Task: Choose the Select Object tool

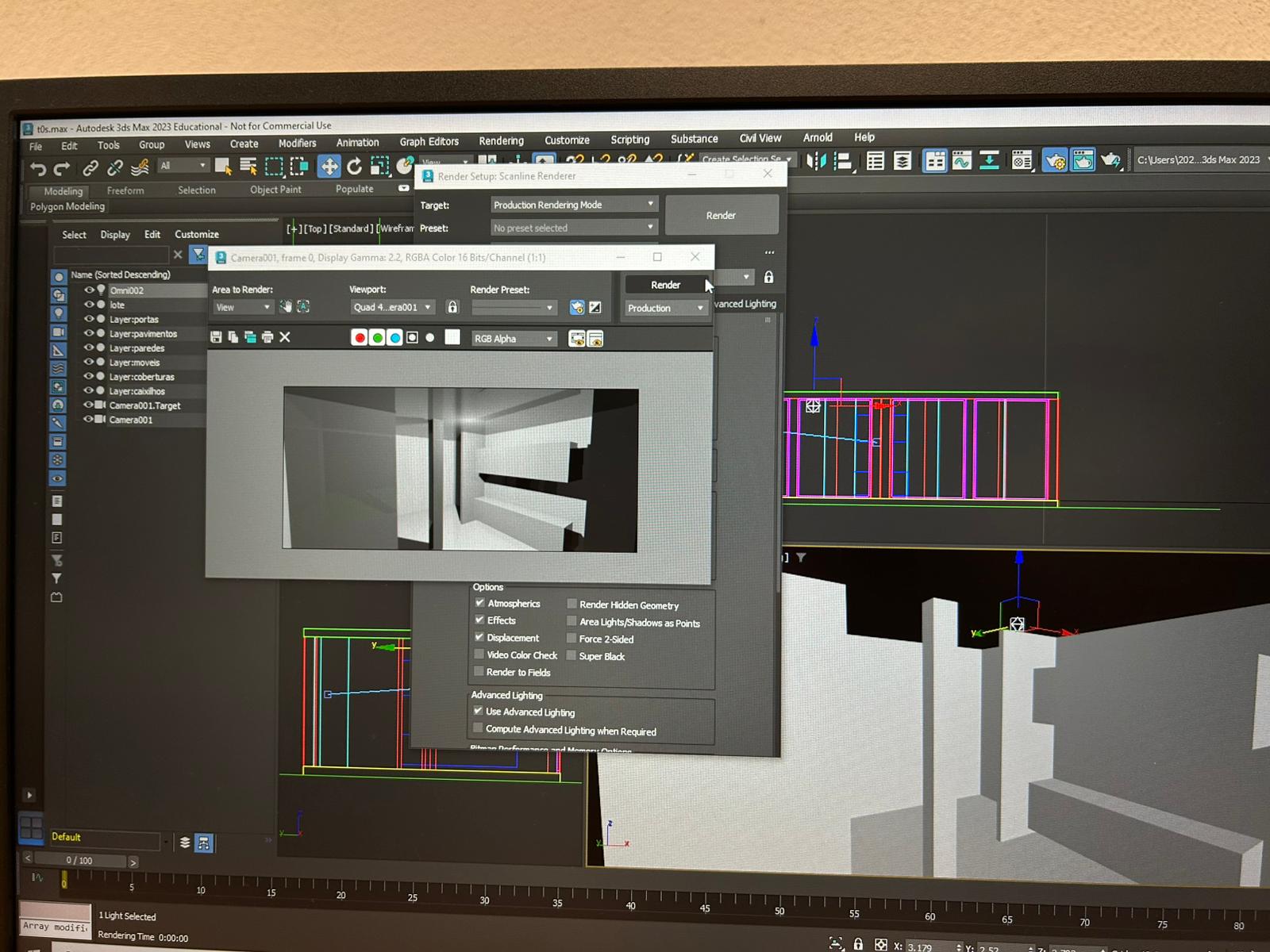Action: 223,166
